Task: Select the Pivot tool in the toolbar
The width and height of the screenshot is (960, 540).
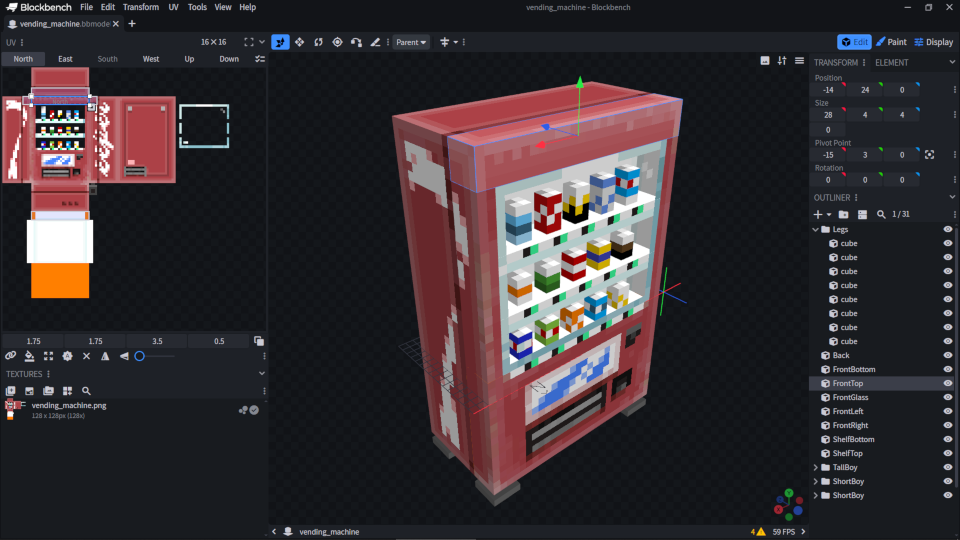Action: [337, 42]
